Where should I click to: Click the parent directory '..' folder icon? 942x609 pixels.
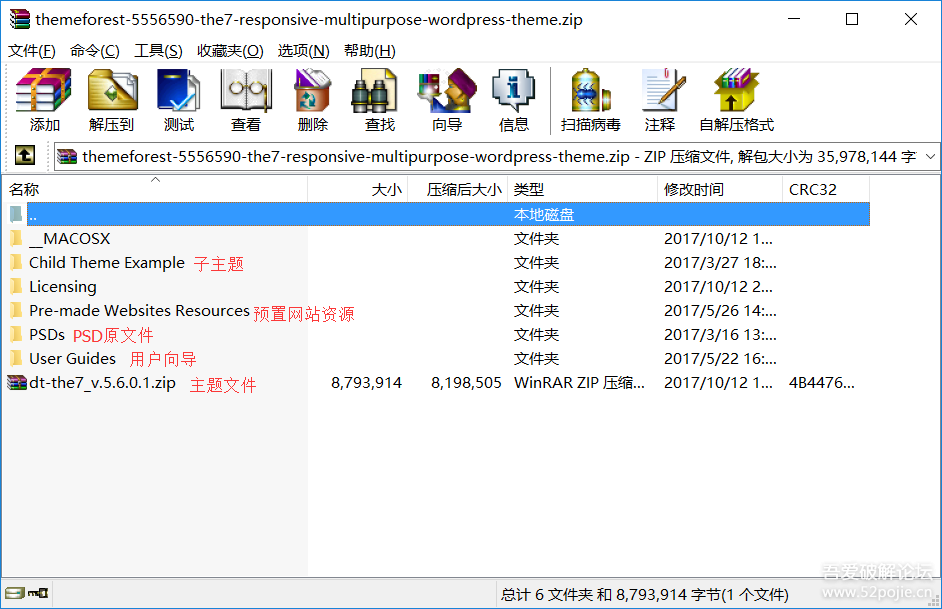(16, 214)
